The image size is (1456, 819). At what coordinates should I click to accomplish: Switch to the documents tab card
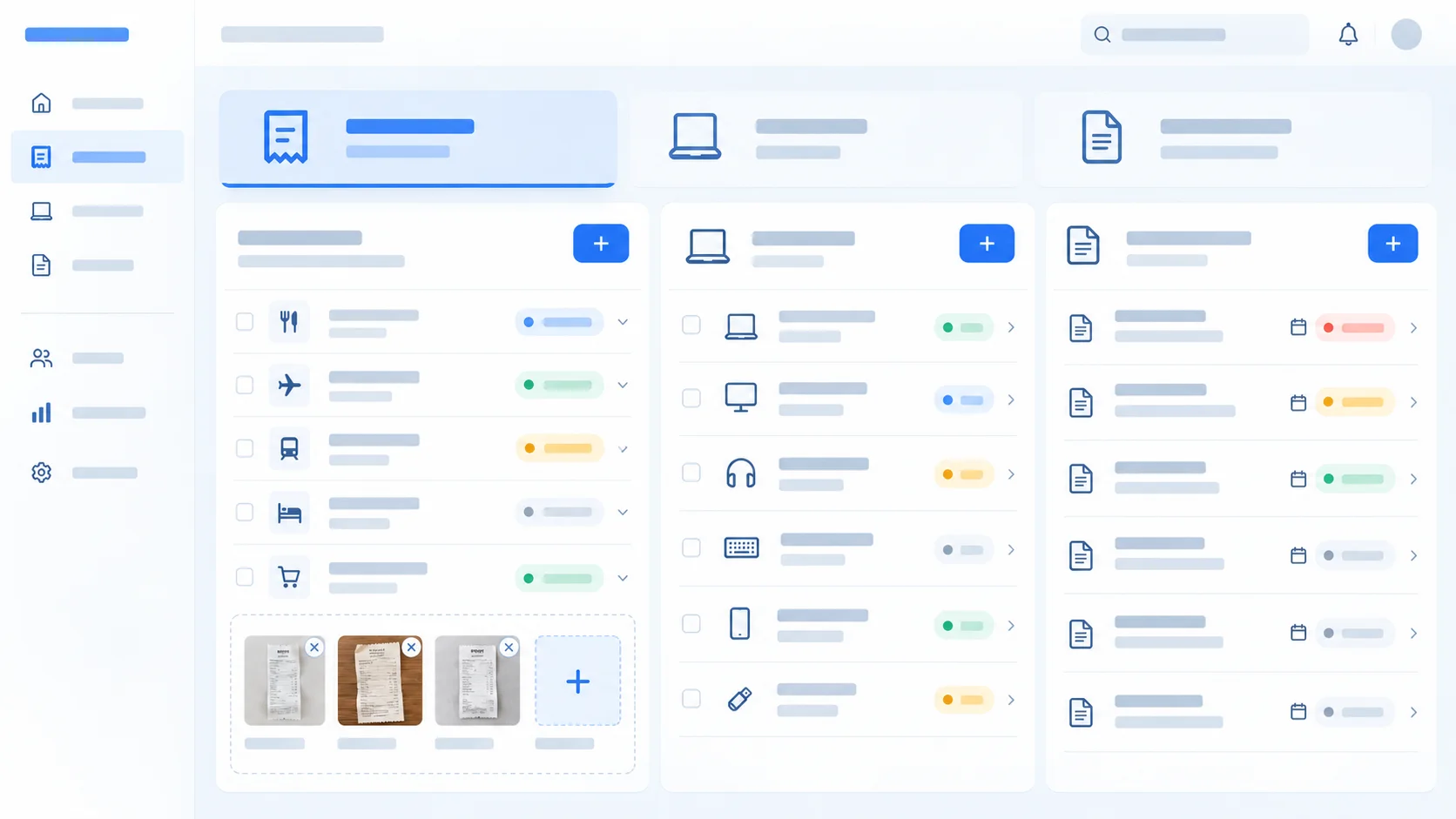(1233, 138)
